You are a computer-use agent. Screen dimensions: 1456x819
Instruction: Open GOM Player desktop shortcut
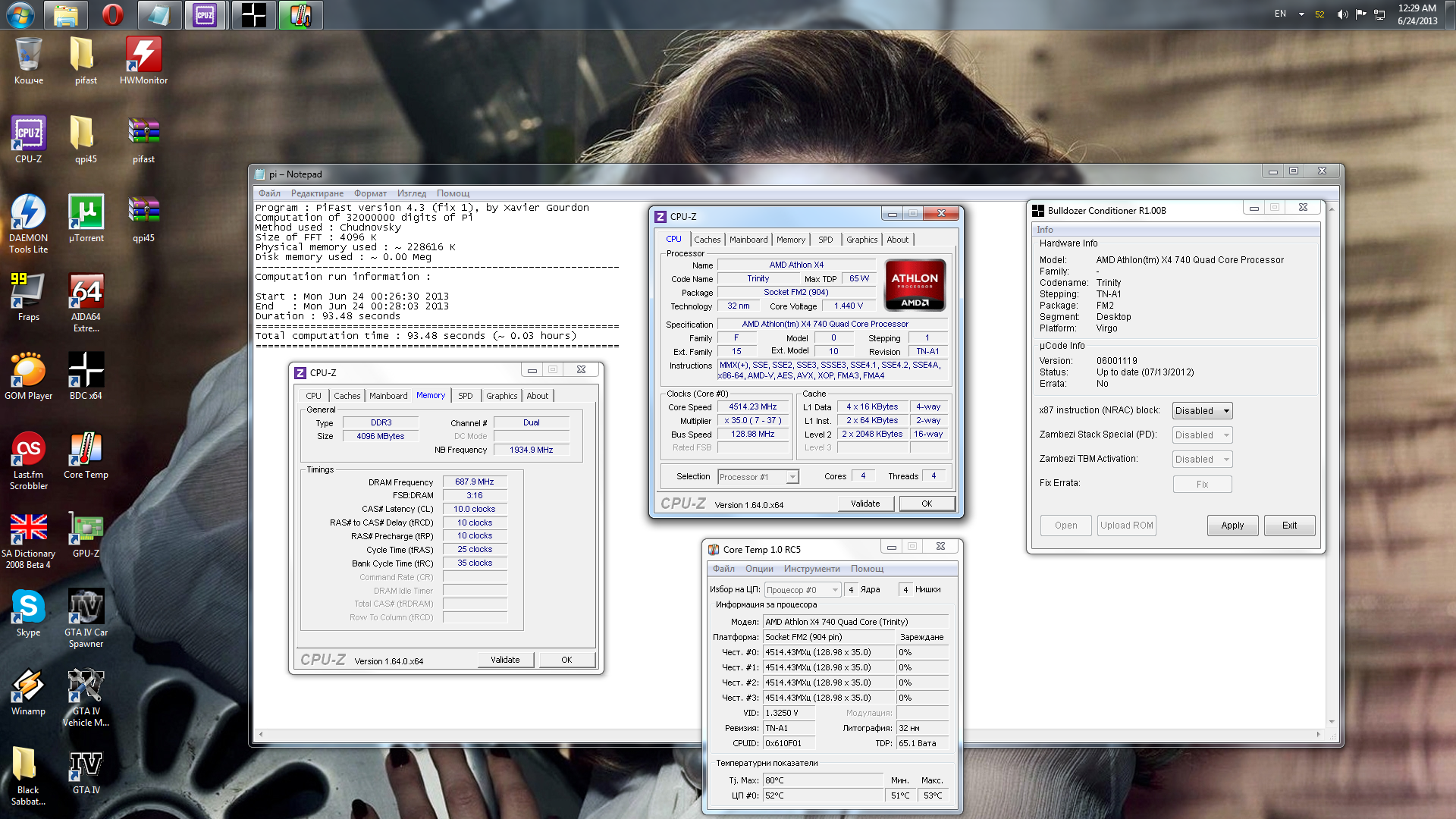29,376
